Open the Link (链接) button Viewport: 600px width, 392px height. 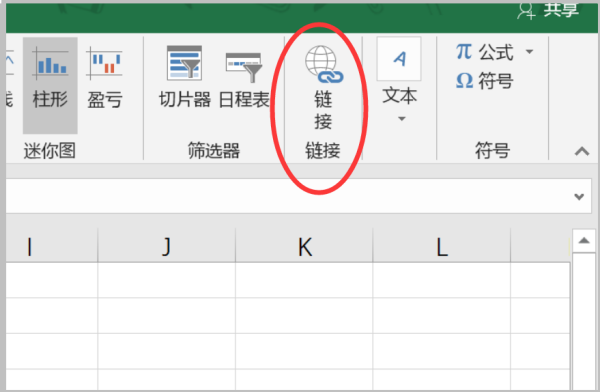coord(323,87)
